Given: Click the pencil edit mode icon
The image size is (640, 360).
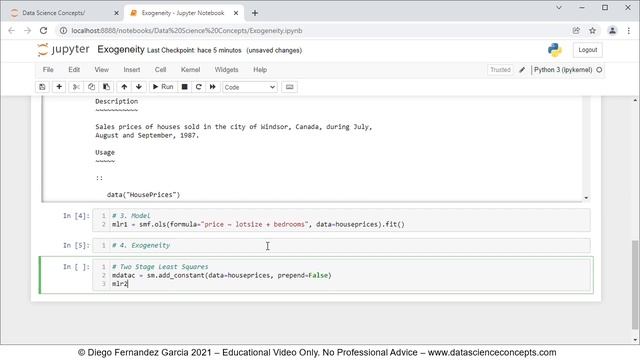Looking at the screenshot, I should click(522, 70).
